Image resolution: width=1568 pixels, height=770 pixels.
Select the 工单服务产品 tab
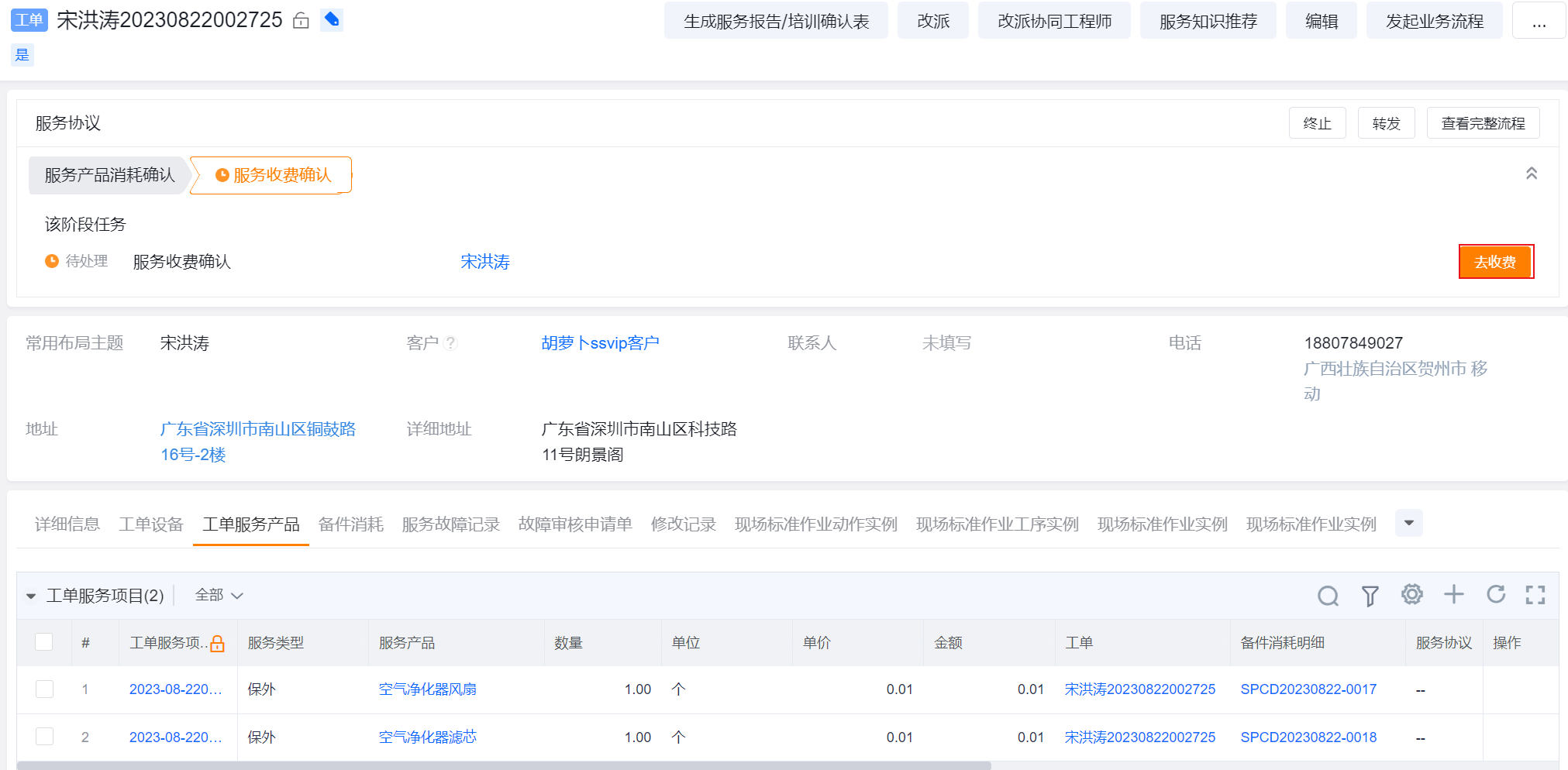[251, 524]
